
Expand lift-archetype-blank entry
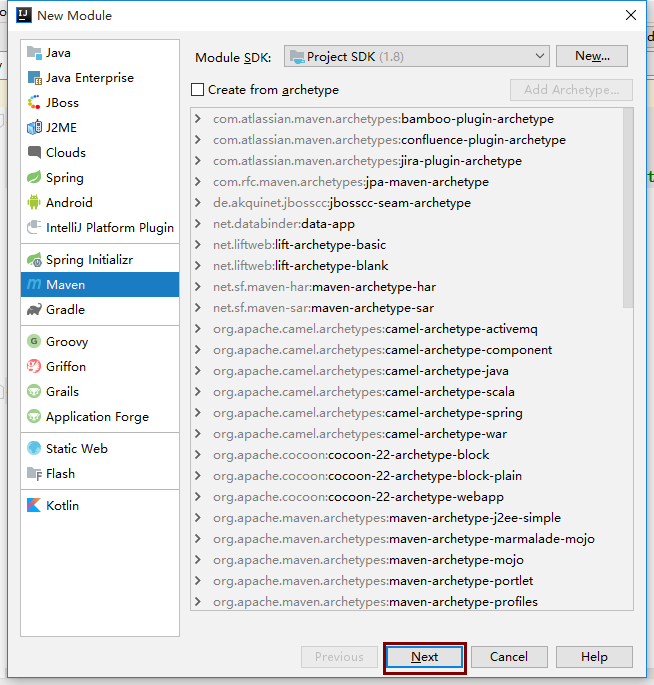coord(198,266)
